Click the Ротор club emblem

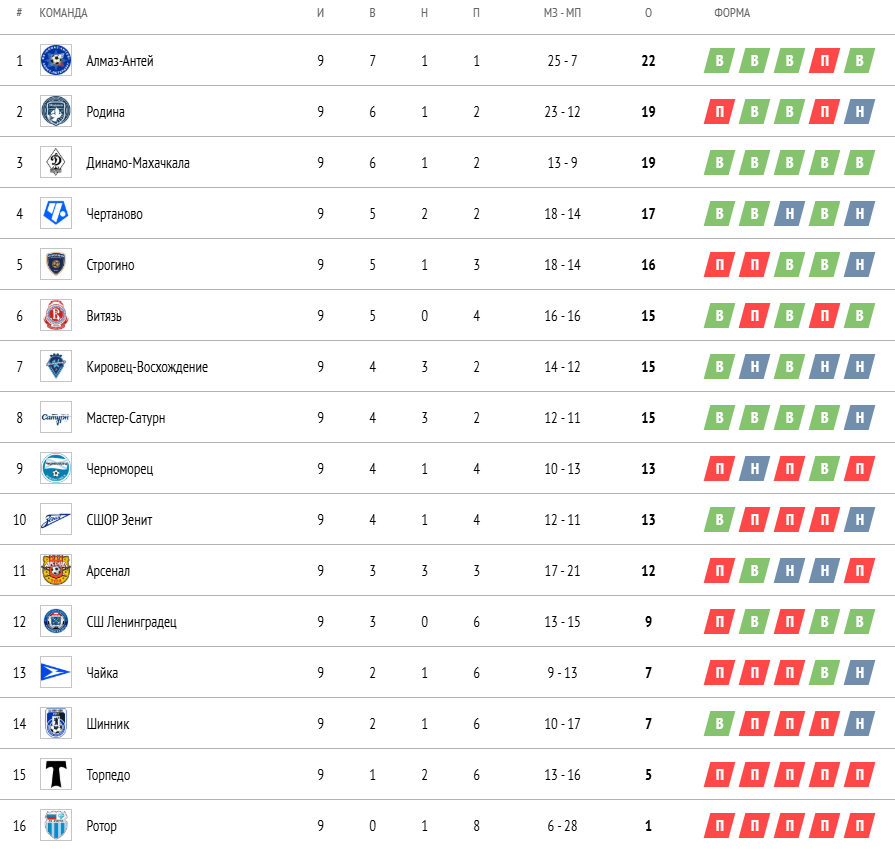(56, 825)
